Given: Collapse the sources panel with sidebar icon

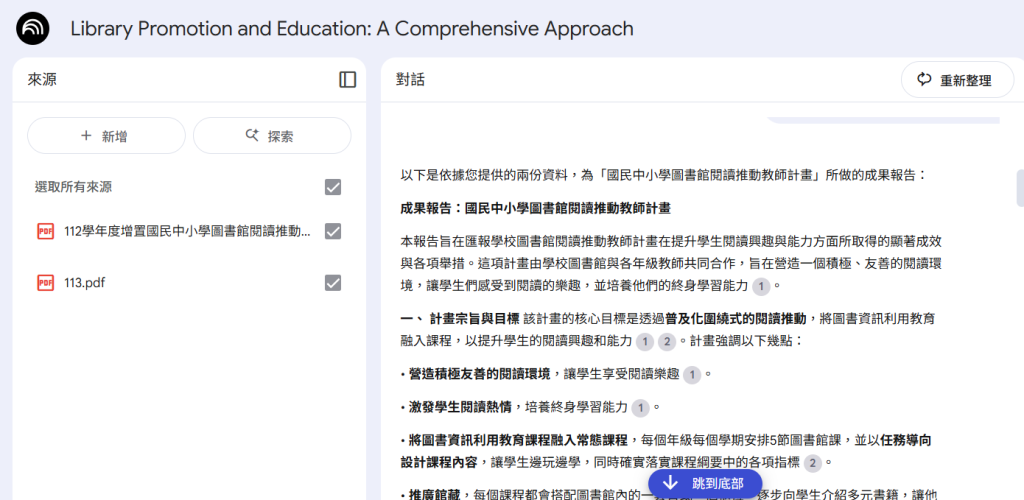Looking at the screenshot, I should (347, 79).
